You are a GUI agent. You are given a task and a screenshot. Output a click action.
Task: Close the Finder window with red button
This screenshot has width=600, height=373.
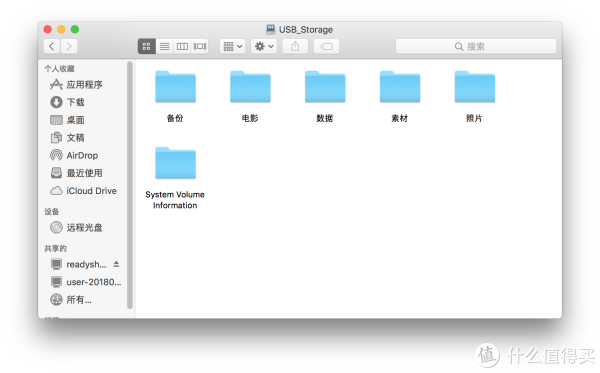click(x=48, y=29)
